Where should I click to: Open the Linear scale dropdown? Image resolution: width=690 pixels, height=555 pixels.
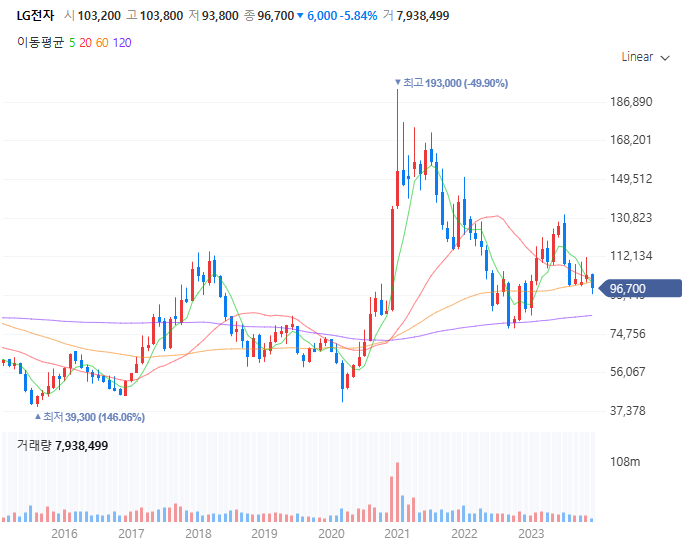tap(645, 57)
